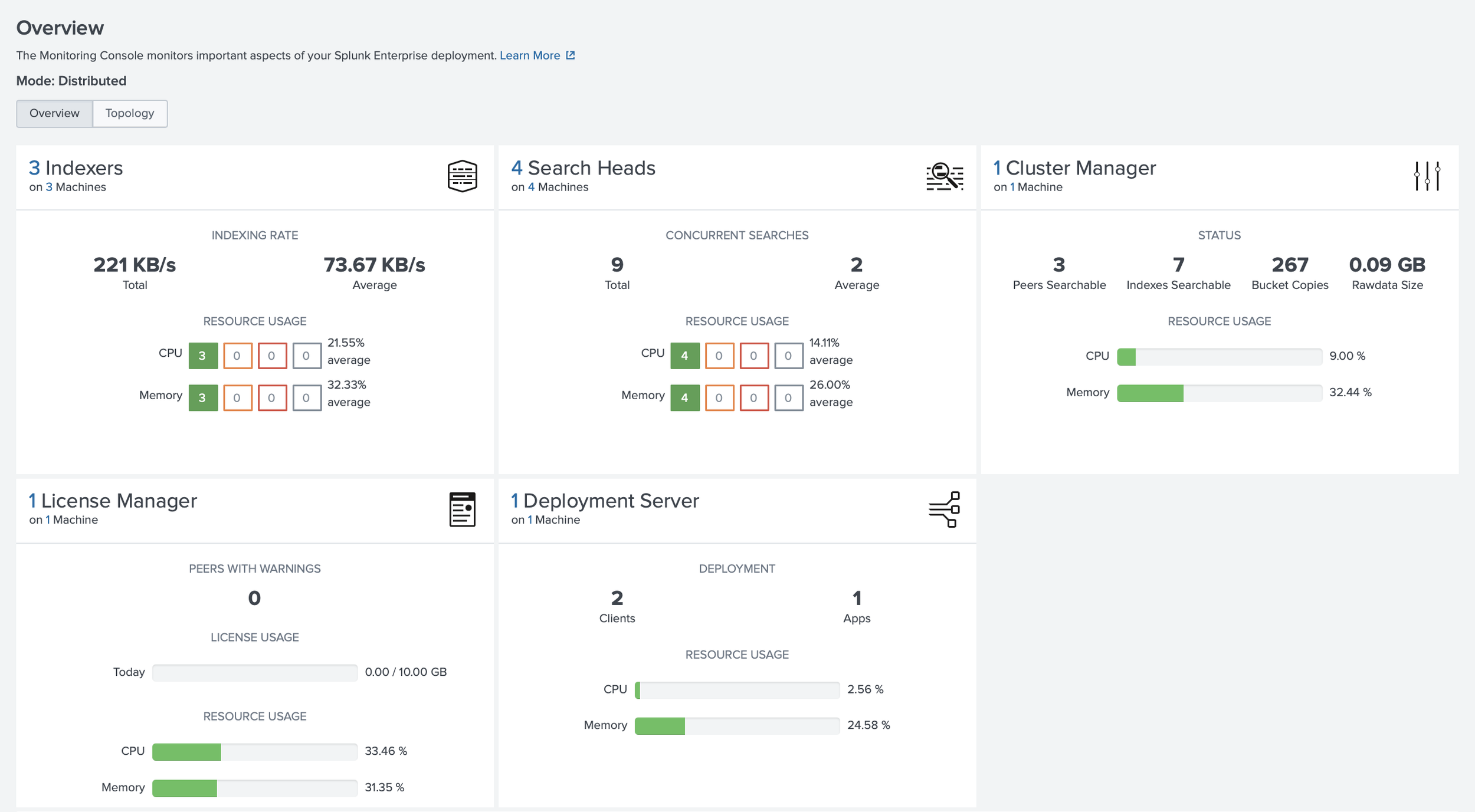Viewport: 1475px width, 812px height.
Task: Click the Search Heads magnifier icon
Action: (x=945, y=176)
